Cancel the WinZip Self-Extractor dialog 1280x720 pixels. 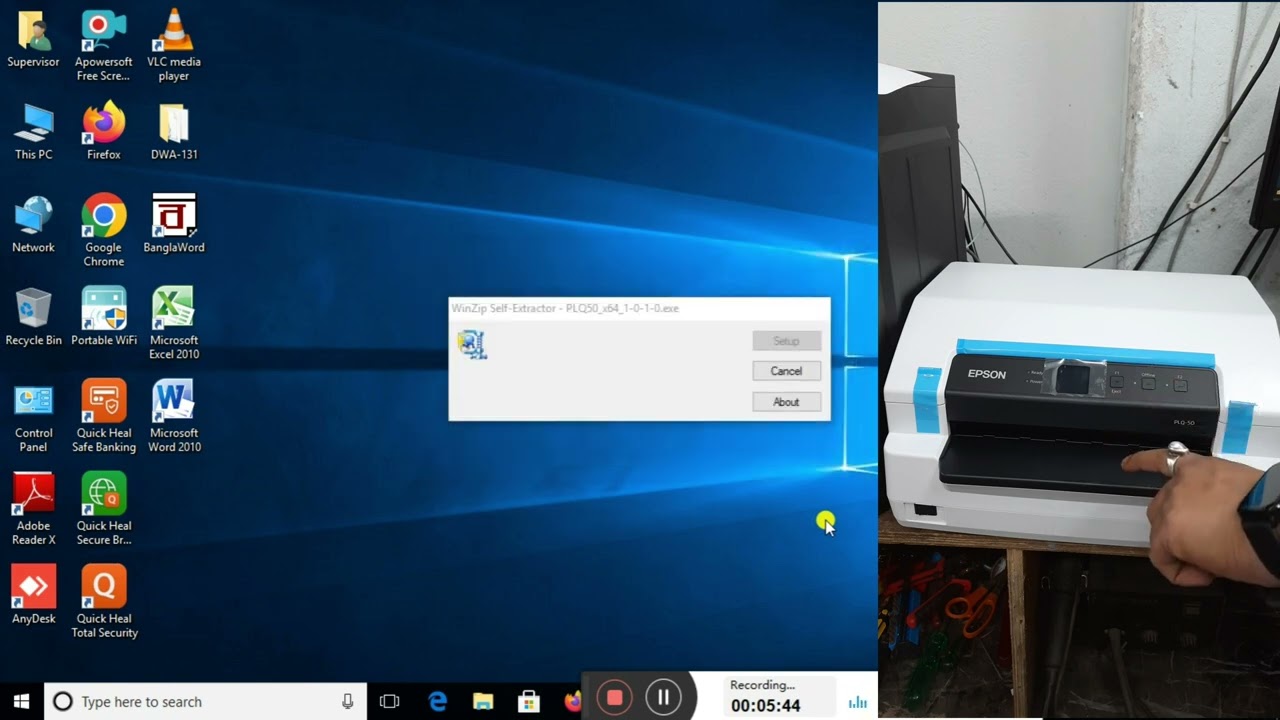point(786,371)
